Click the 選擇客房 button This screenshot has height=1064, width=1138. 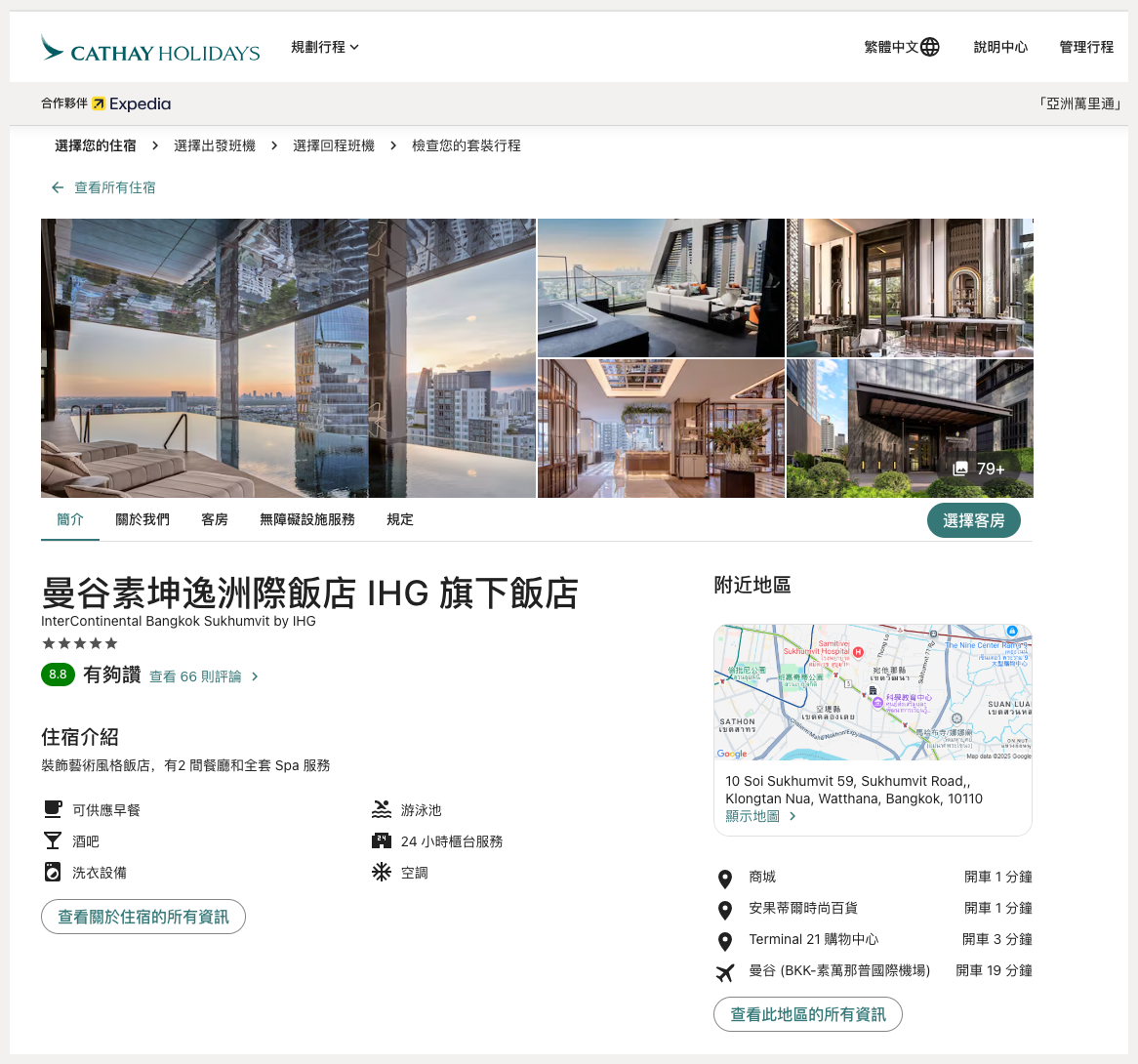(x=974, y=520)
